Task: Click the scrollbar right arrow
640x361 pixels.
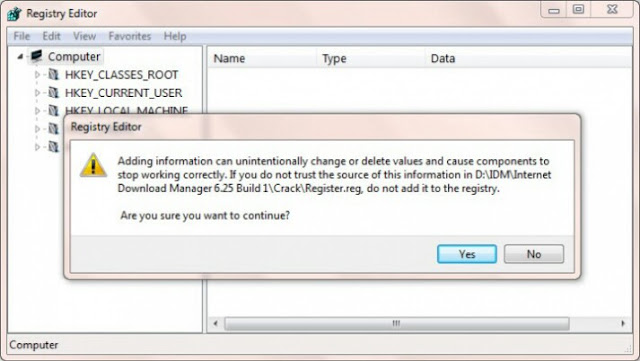Action: pyautogui.click(x=623, y=323)
